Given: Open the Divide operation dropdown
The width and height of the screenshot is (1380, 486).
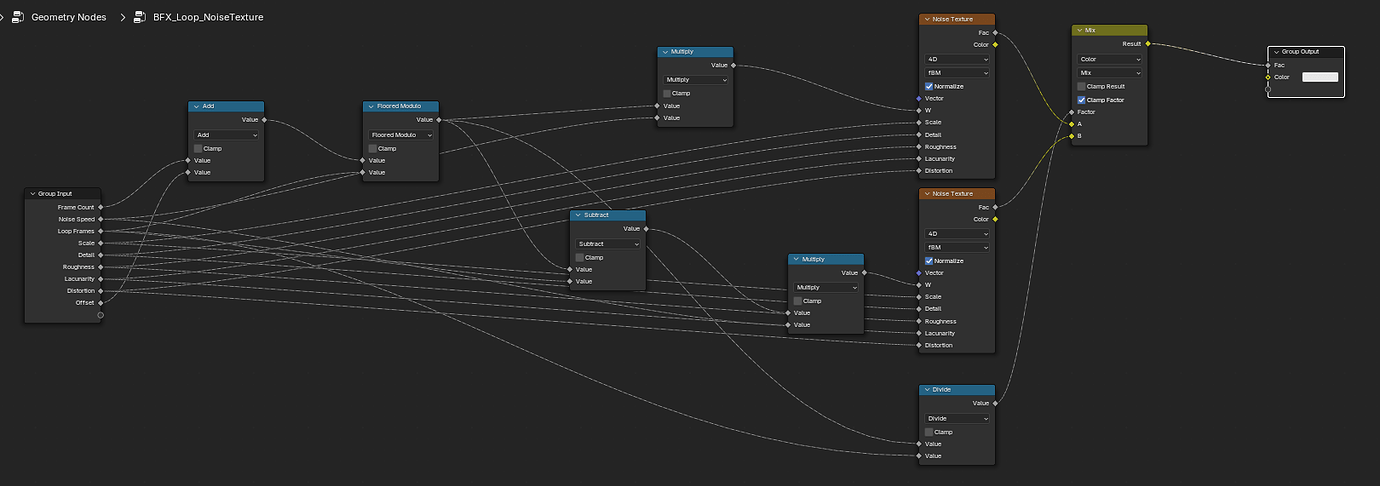Looking at the screenshot, I should coord(957,418).
